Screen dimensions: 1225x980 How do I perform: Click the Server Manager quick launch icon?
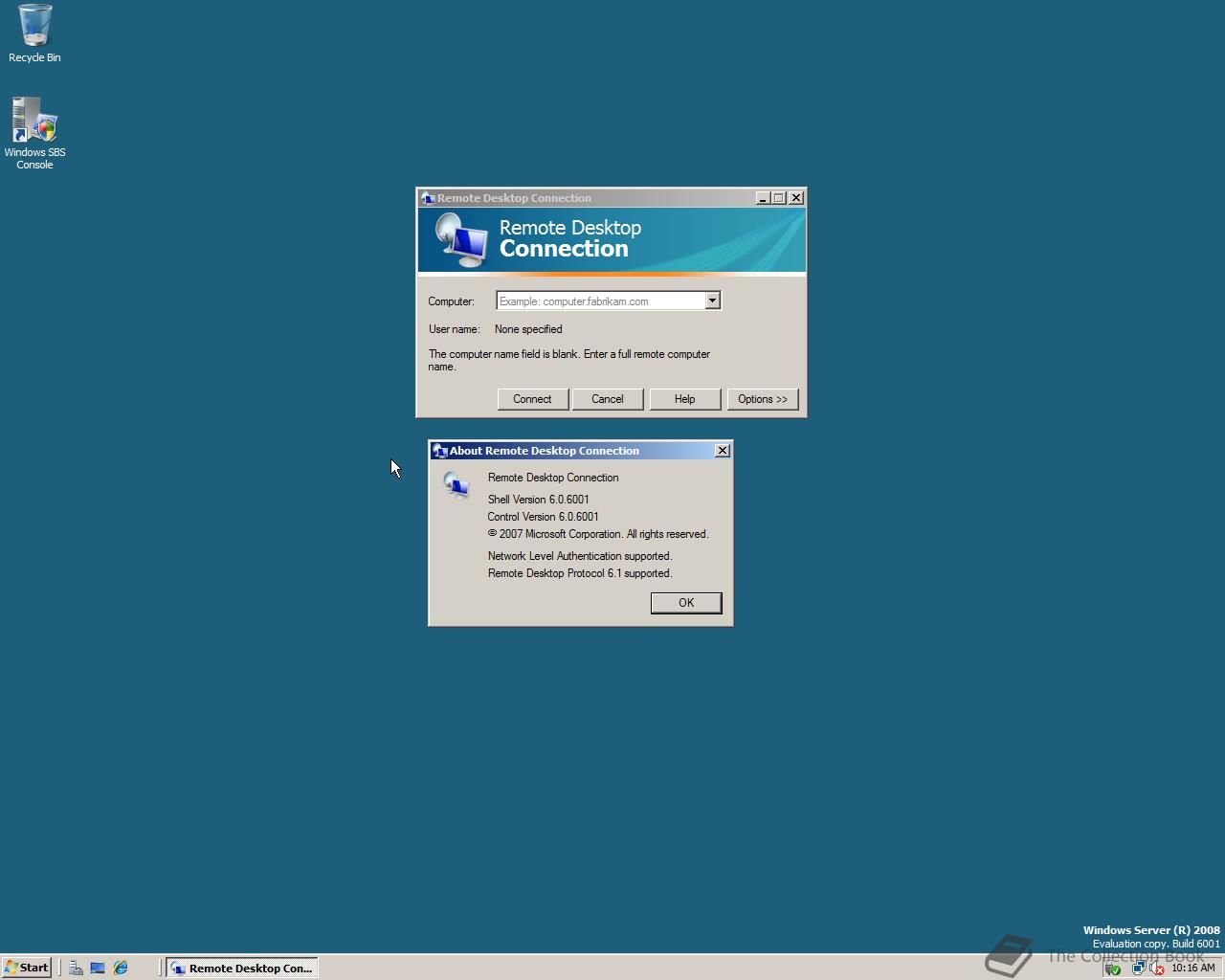(x=76, y=968)
